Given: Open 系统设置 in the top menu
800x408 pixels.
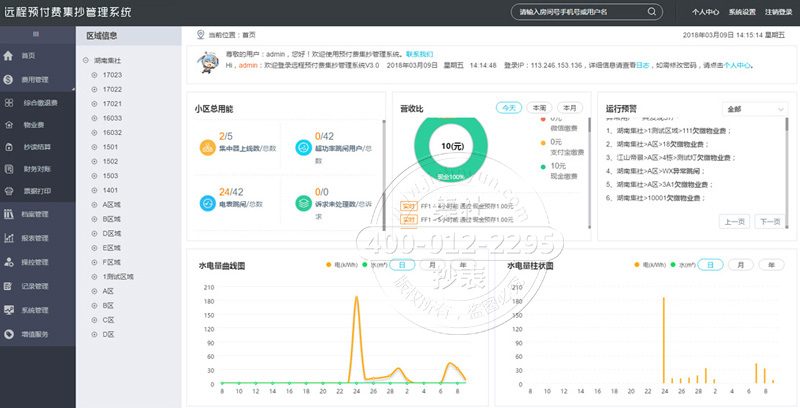Looking at the screenshot, I should 742,13.
